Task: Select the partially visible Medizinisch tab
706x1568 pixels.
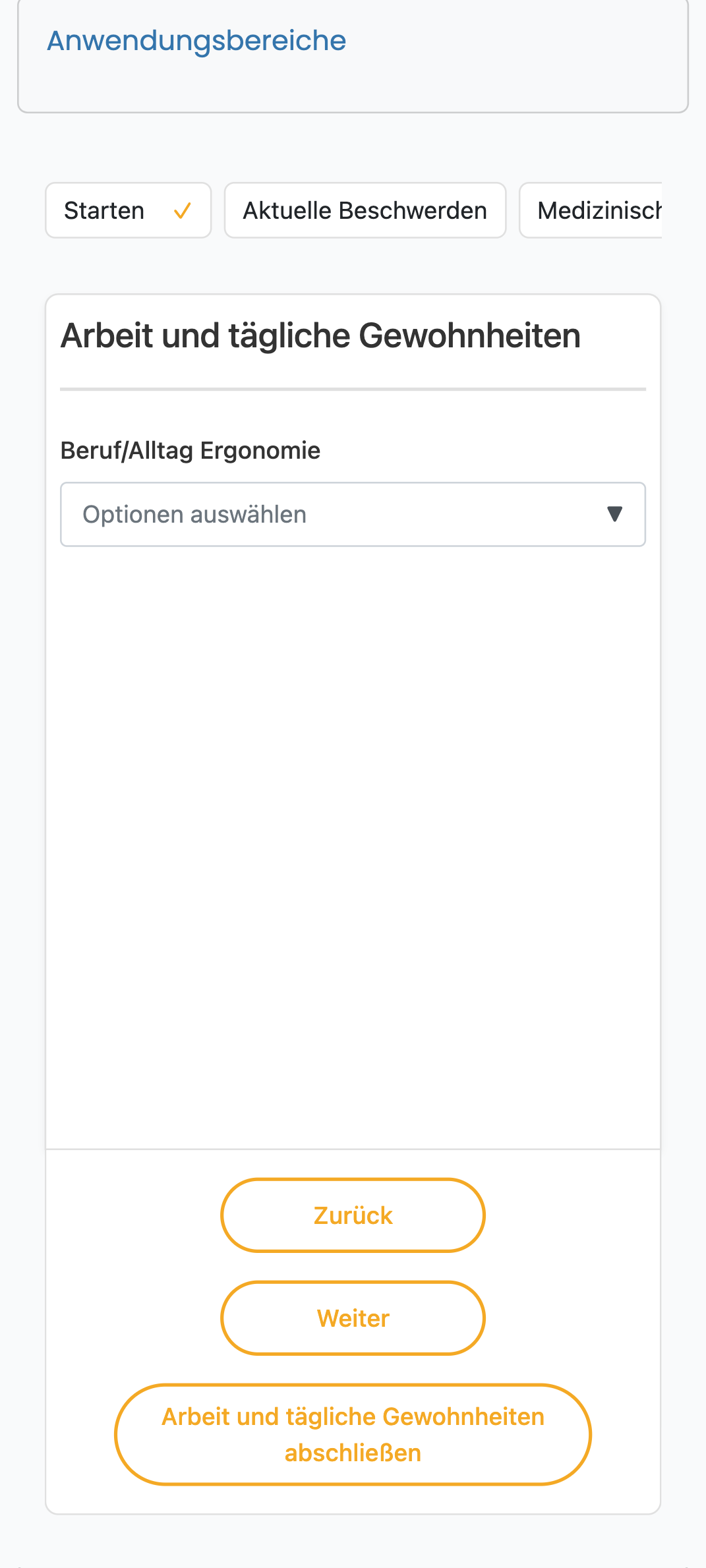Action: [x=591, y=210]
